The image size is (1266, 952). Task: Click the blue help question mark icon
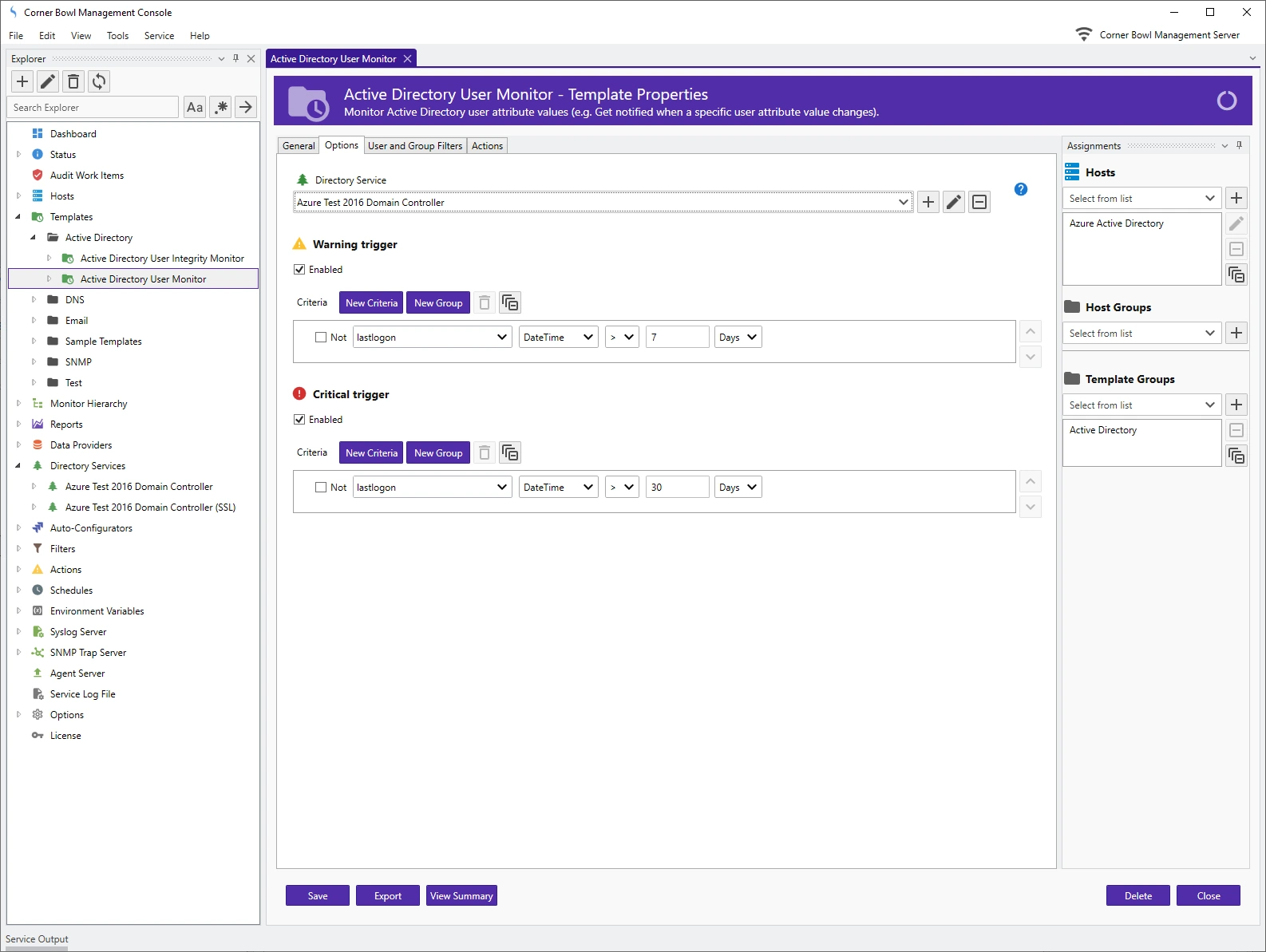pos(1021,189)
